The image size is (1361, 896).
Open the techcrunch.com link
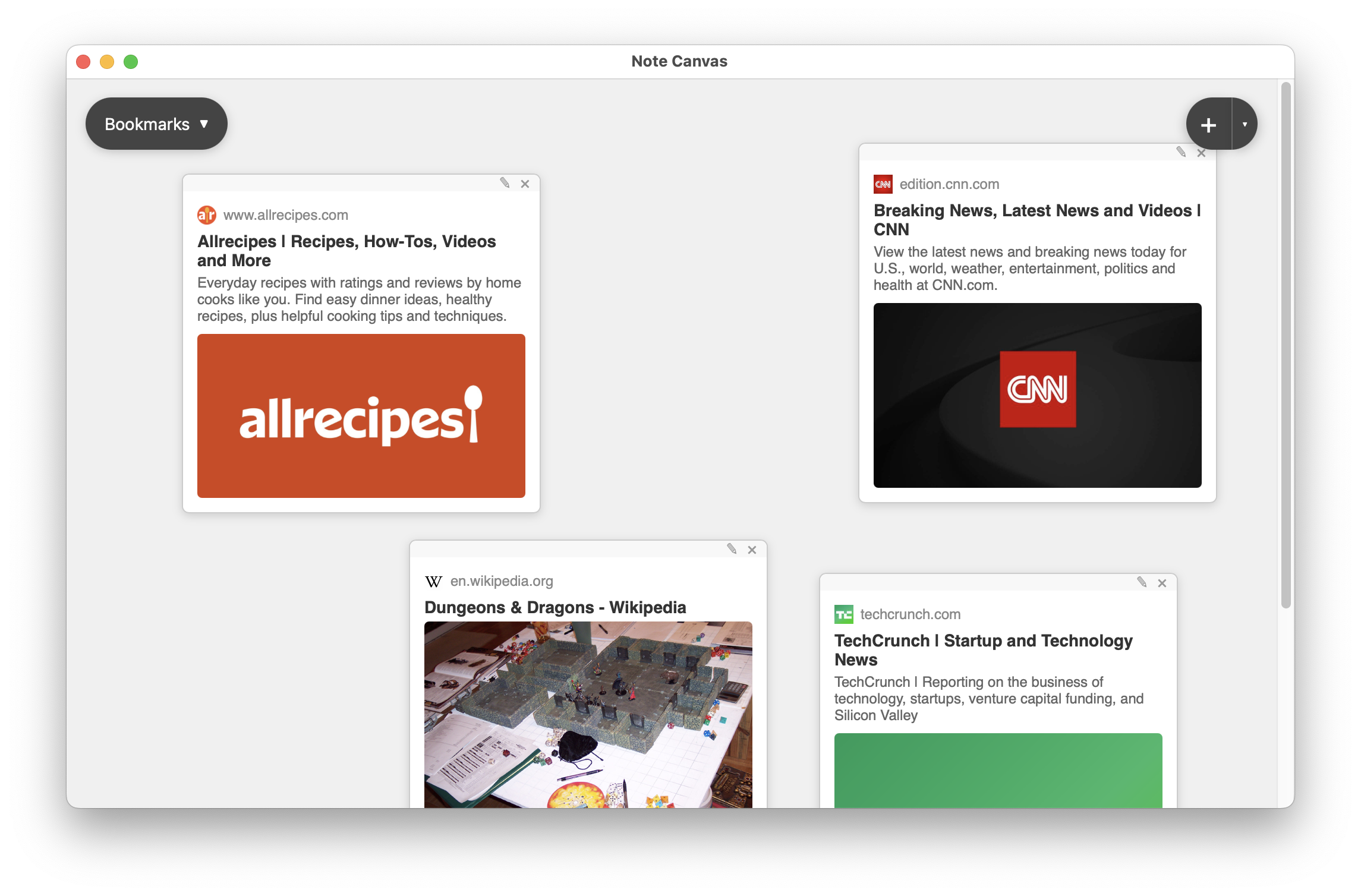pos(910,614)
